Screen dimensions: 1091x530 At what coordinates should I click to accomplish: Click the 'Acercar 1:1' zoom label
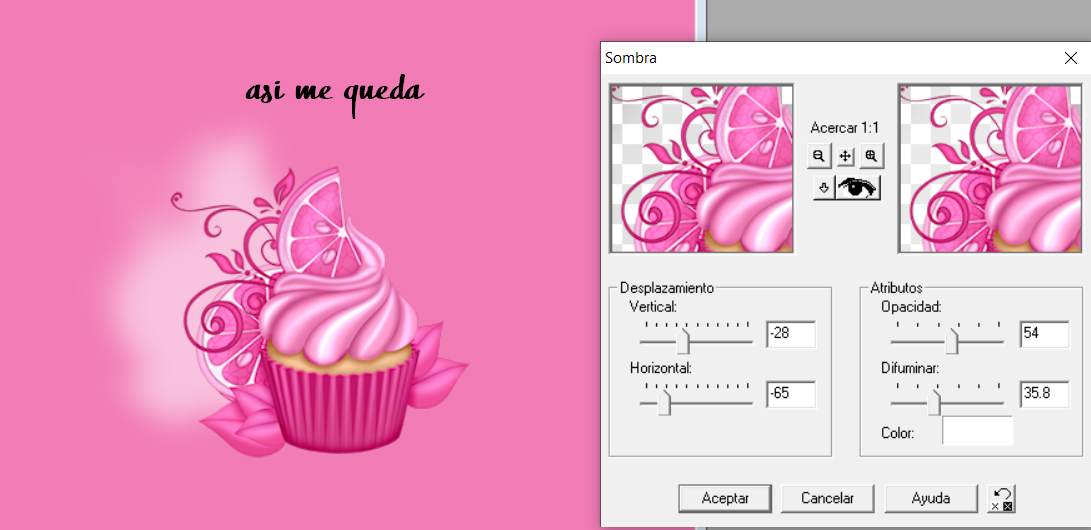pos(845,128)
